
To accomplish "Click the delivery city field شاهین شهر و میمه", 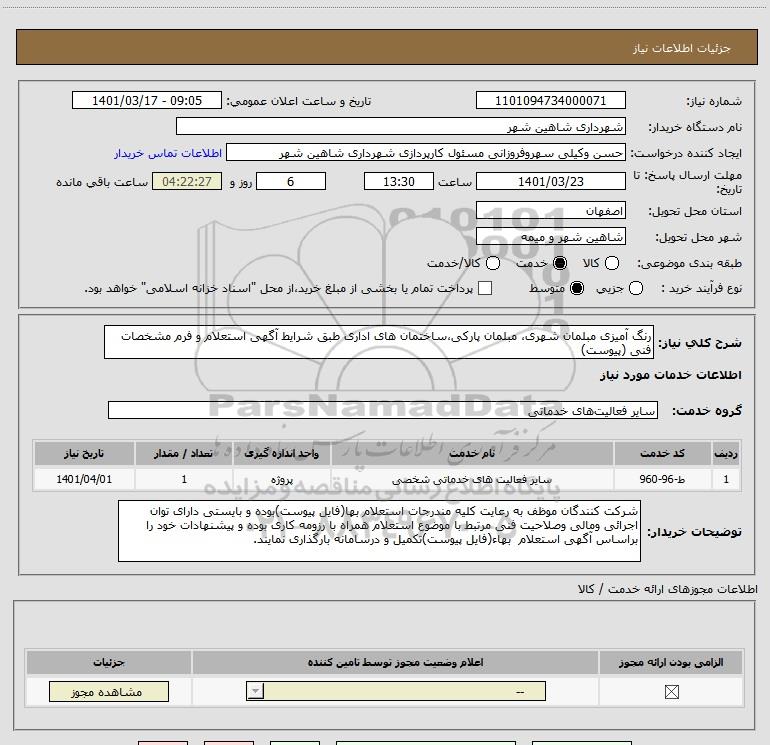I will [550, 237].
